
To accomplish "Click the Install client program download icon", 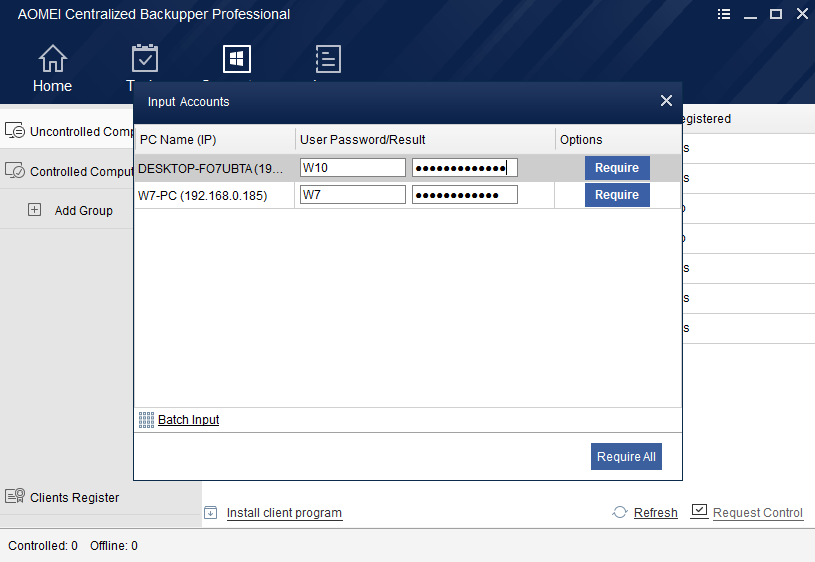I will coord(211,513).
